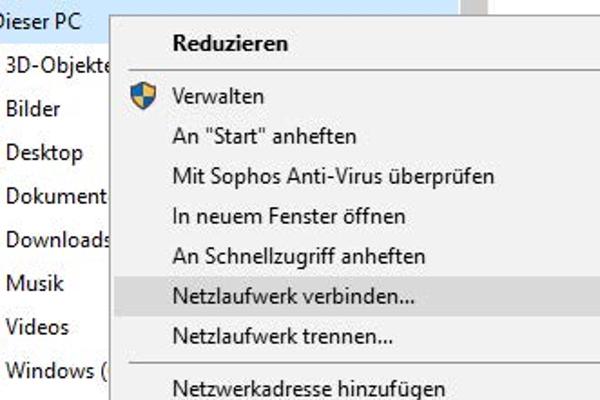
Task: Run Mit Sophos Anti-Virus überprüfen
Action: (x=333, y=176)
